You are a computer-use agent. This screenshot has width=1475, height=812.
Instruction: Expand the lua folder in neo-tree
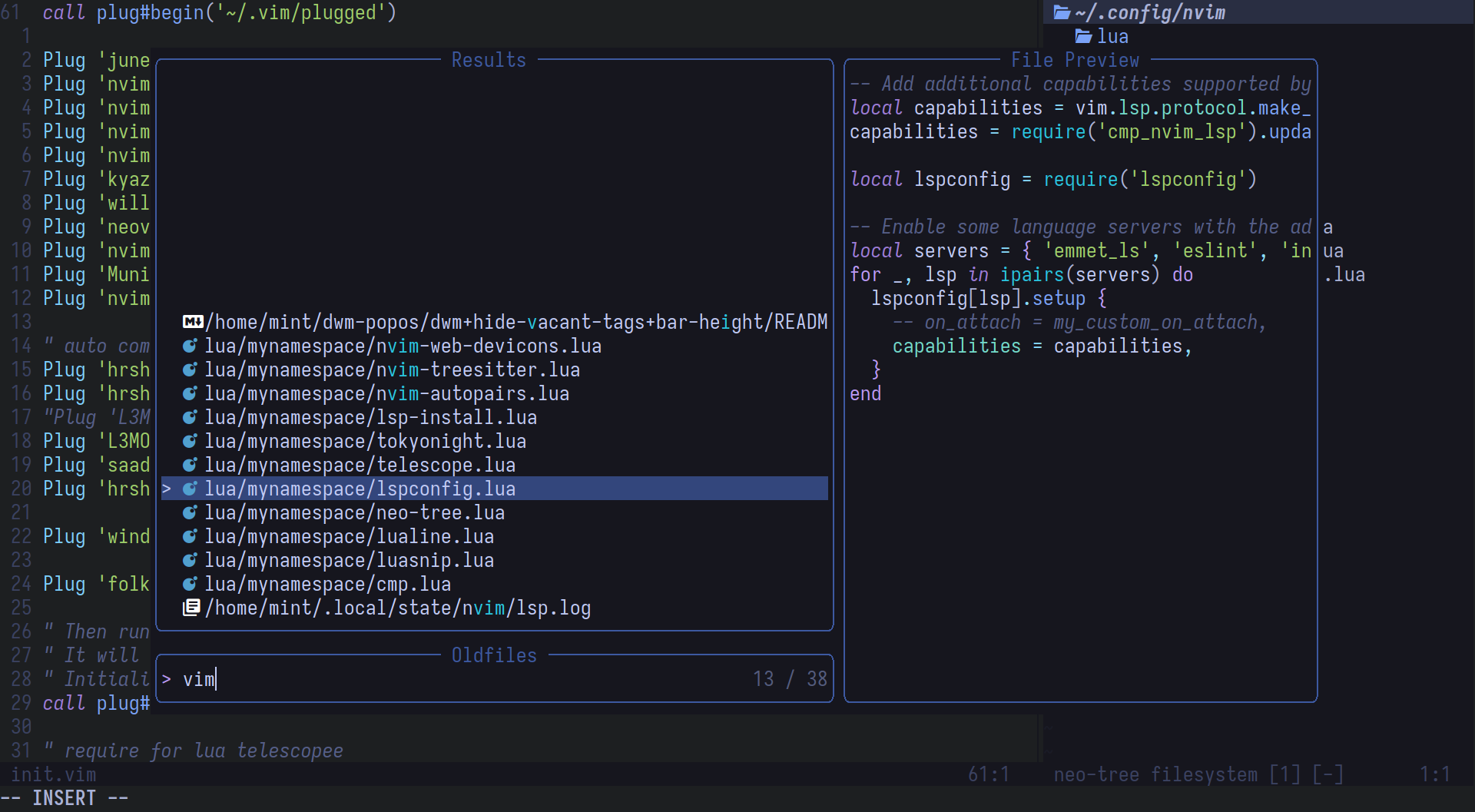[1102, 36]
